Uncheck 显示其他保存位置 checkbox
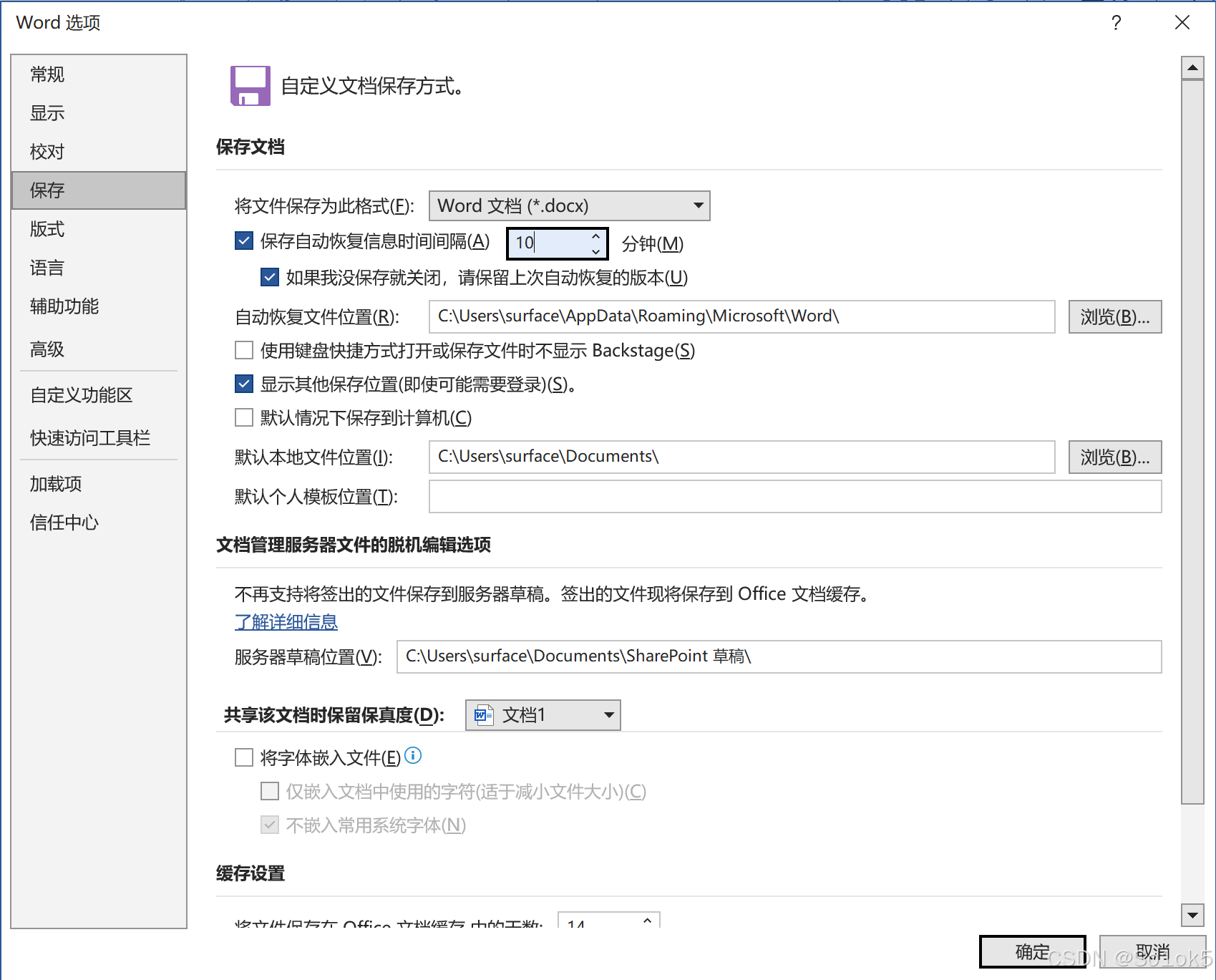1216x980 pixels. click(x=244, y=384)
